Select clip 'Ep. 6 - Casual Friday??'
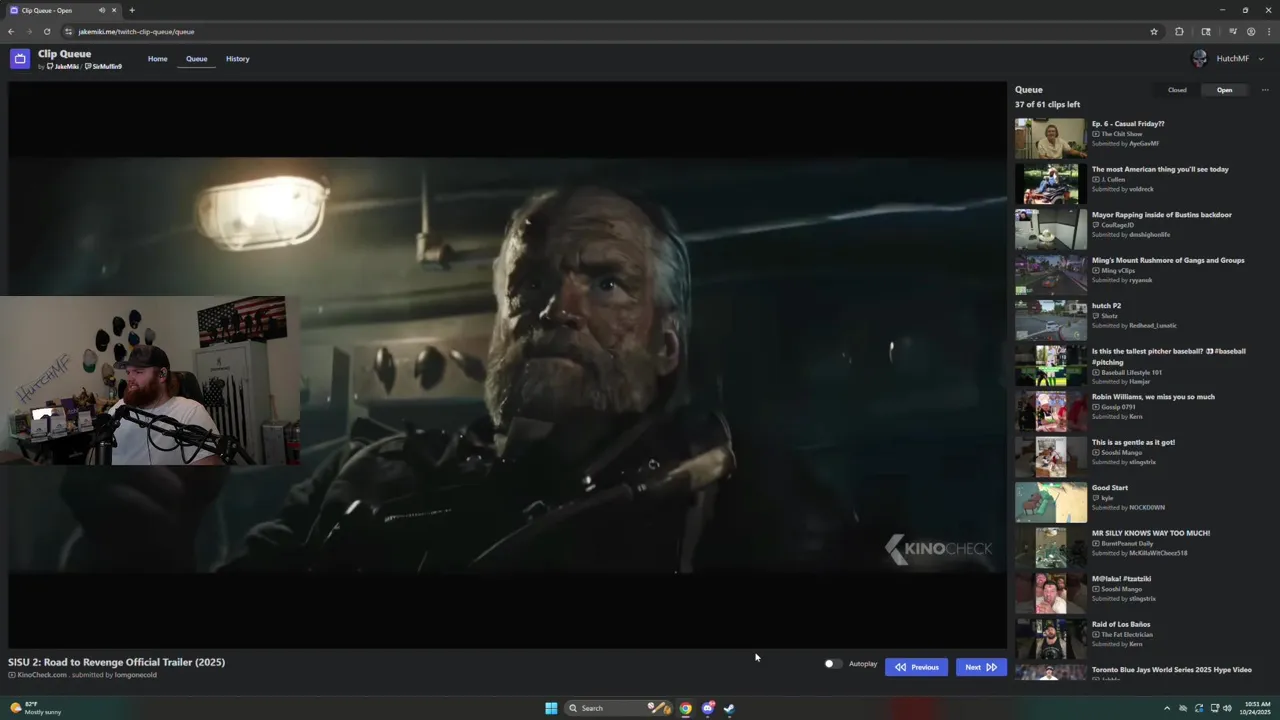Screen dimensions: 1280x720 [1128, 124]
